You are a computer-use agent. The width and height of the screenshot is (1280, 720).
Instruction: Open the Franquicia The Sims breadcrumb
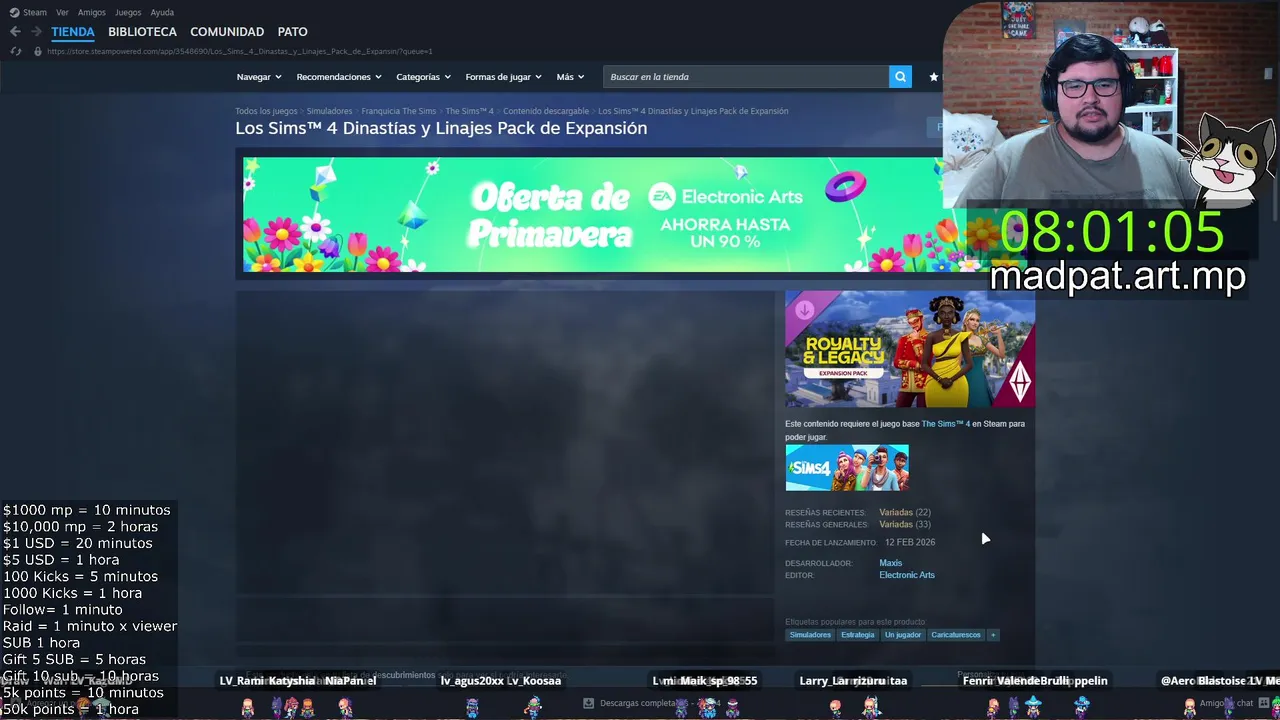[398, 111]
